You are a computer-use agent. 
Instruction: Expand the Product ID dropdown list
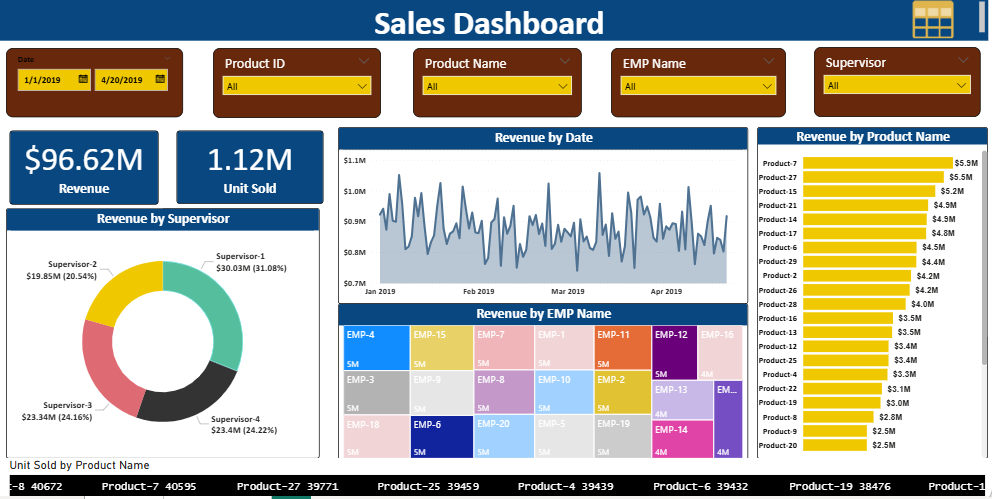tap(362, 87)
